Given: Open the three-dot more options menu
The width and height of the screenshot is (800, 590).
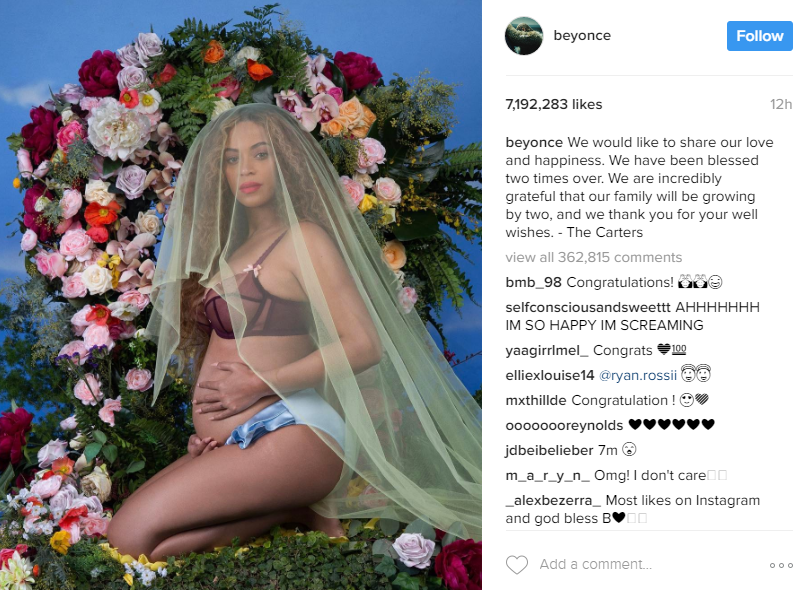Looking at the screenshot, I should (781, 565).
